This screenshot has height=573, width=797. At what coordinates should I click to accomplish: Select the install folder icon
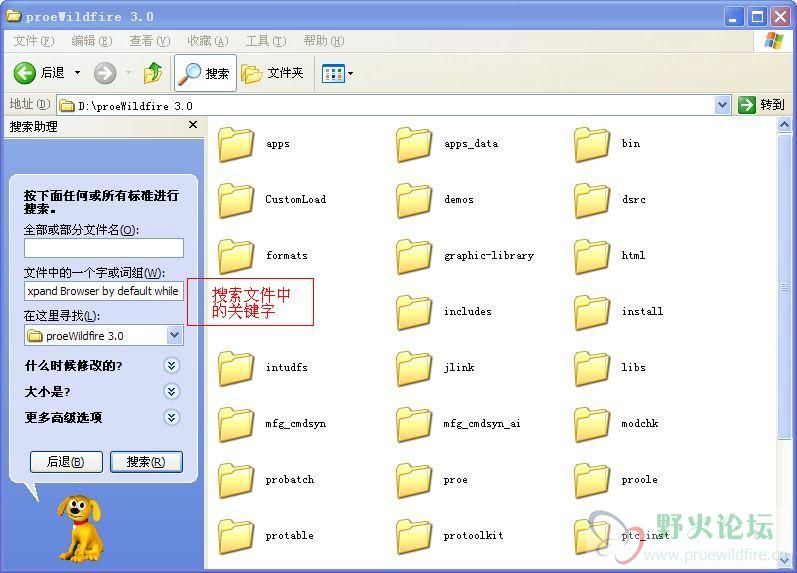(x=592, y=312)
